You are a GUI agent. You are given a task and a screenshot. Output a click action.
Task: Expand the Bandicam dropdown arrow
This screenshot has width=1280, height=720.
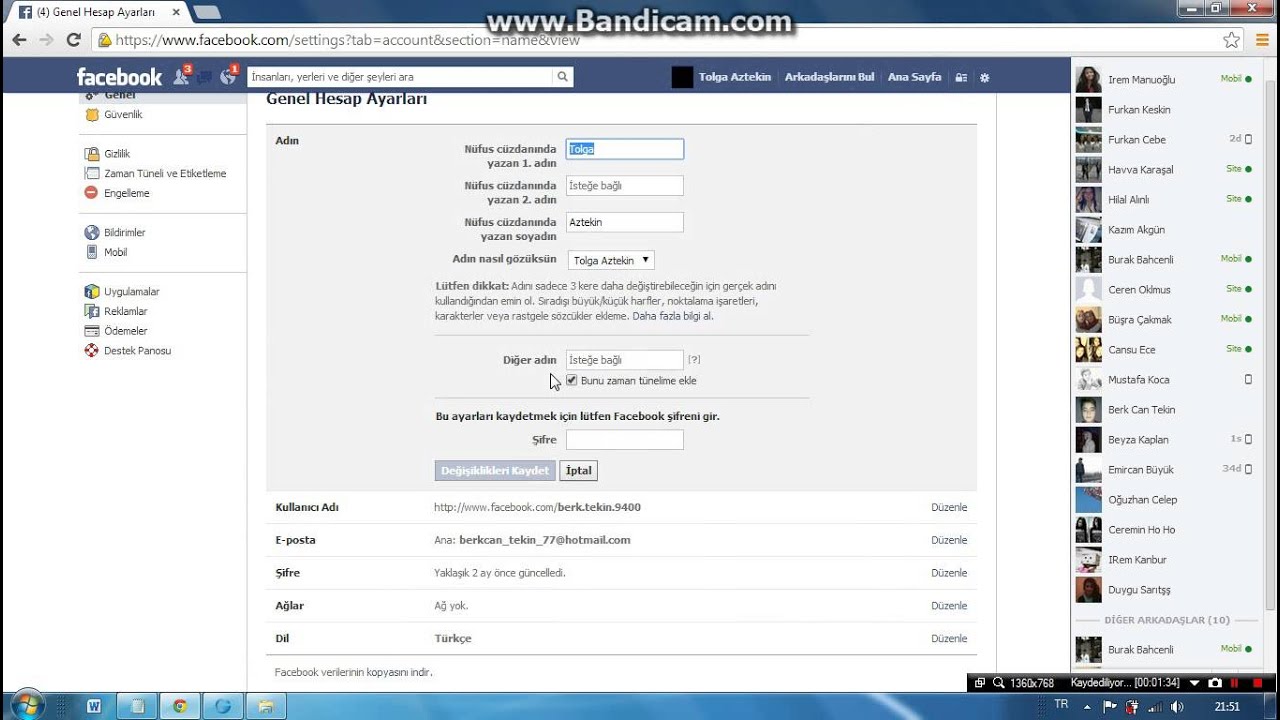[1194, 683]
